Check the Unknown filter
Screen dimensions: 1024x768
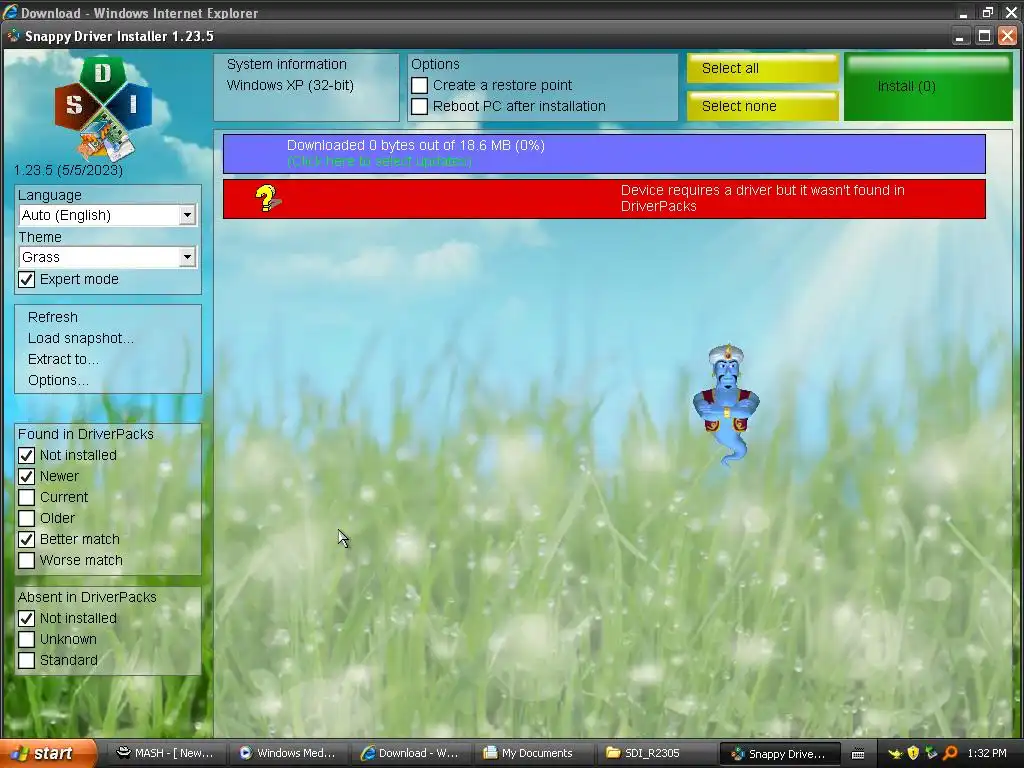tap(26, 639)
